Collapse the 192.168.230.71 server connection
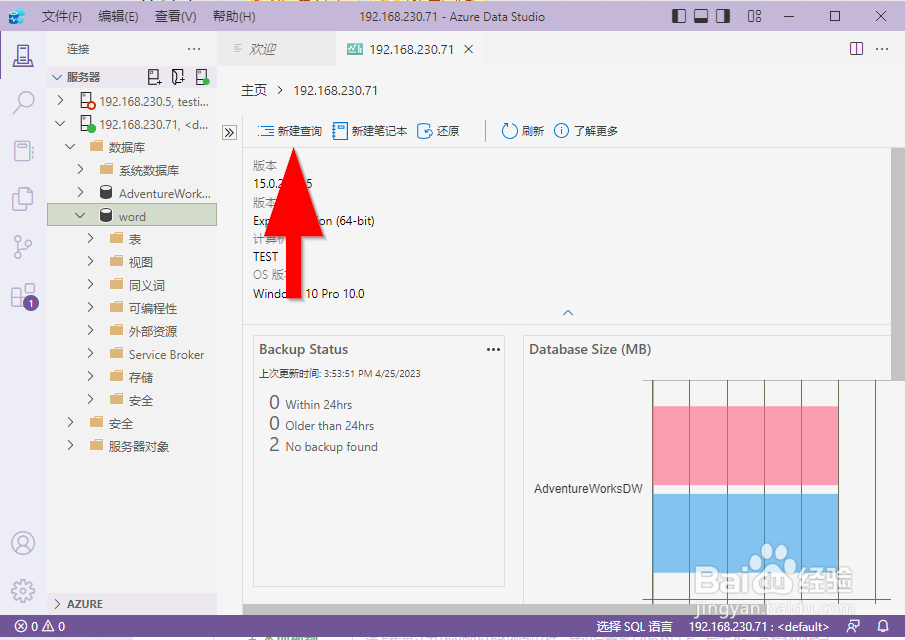Screen dimensions: 905x640 [x=60, y=123]
